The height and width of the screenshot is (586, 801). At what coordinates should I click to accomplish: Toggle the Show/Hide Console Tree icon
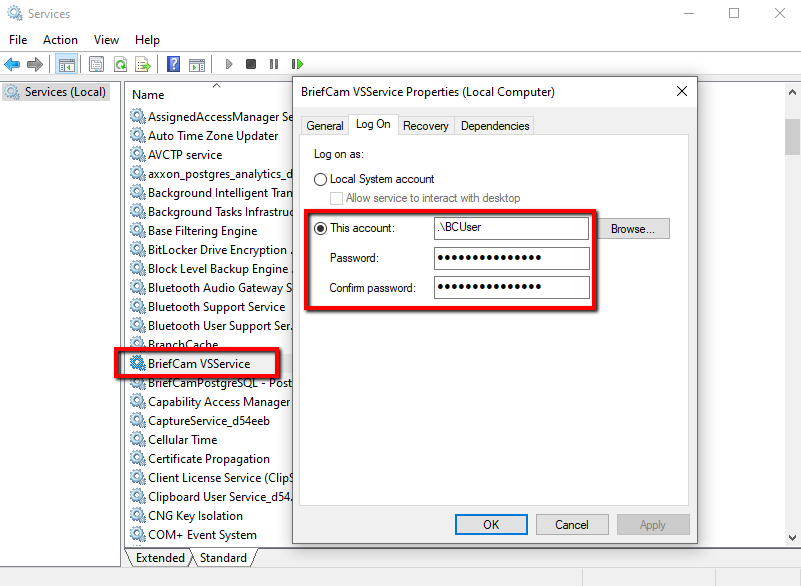click(x=66, y=64)
